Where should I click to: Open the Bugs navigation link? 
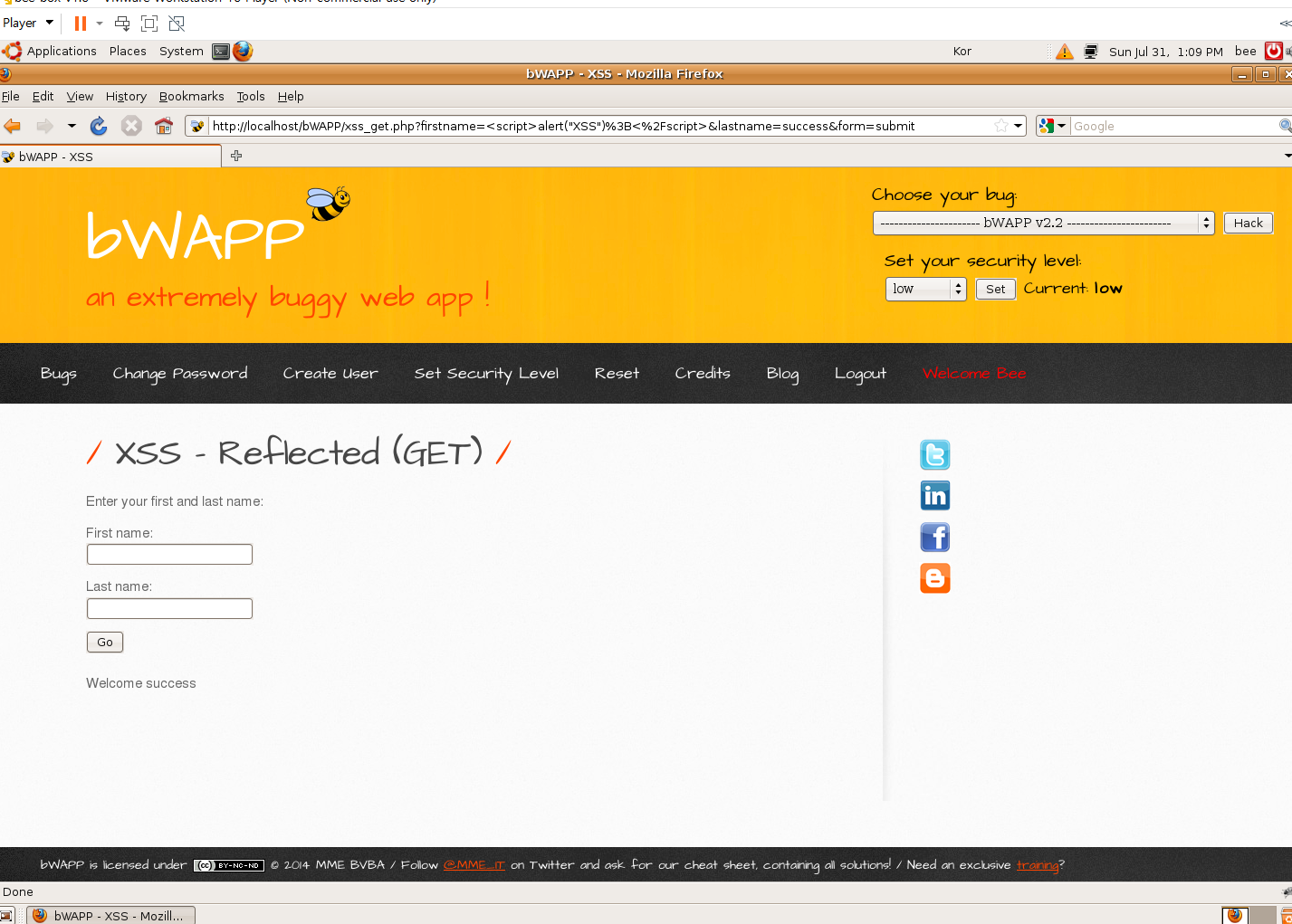tap(59, 374)
